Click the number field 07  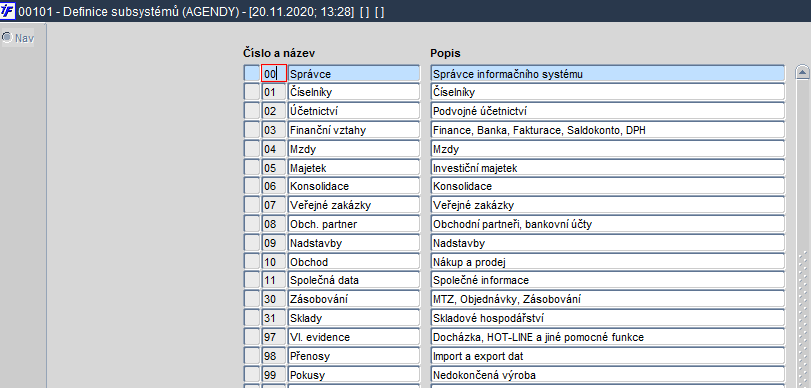[274, 205]
